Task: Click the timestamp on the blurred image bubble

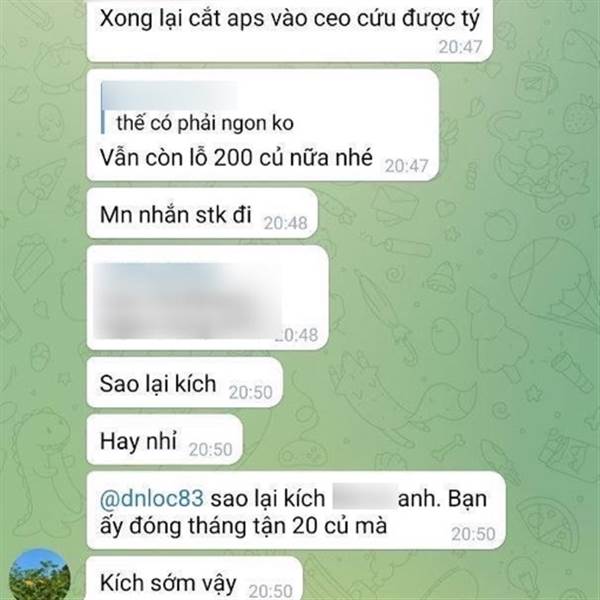Action: (297, 335)
